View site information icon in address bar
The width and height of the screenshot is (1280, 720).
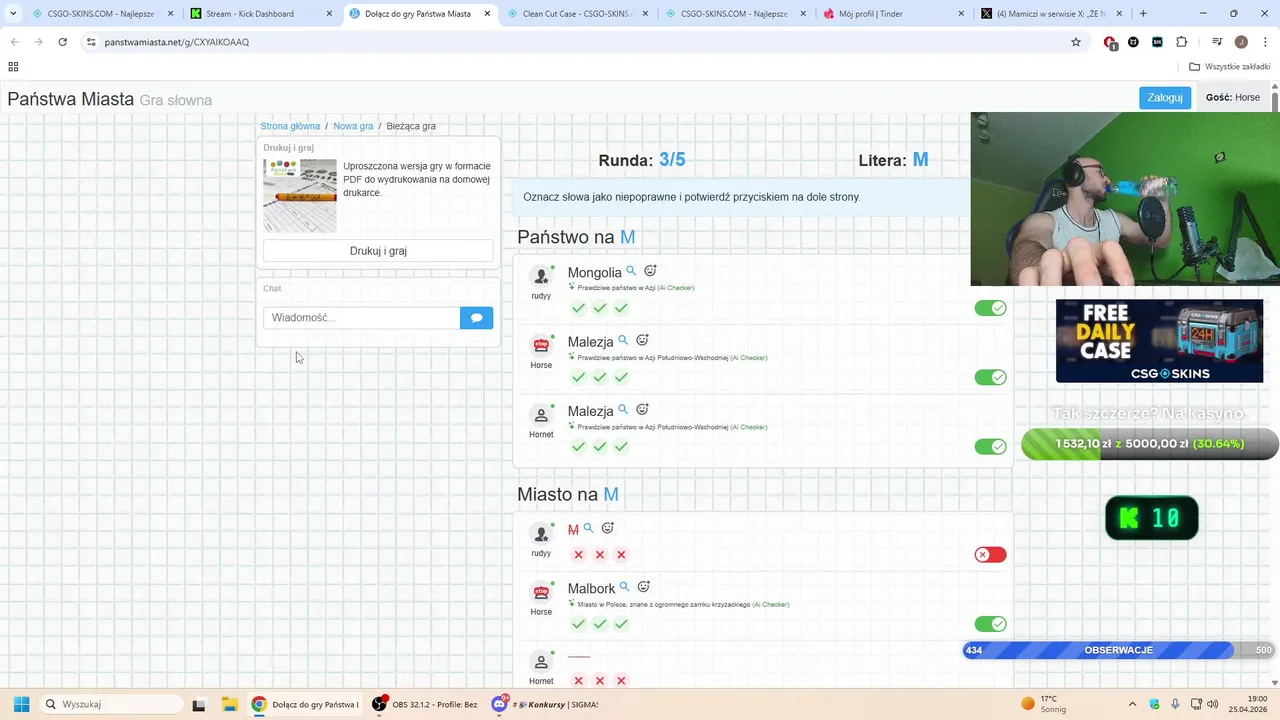[90, 42]
